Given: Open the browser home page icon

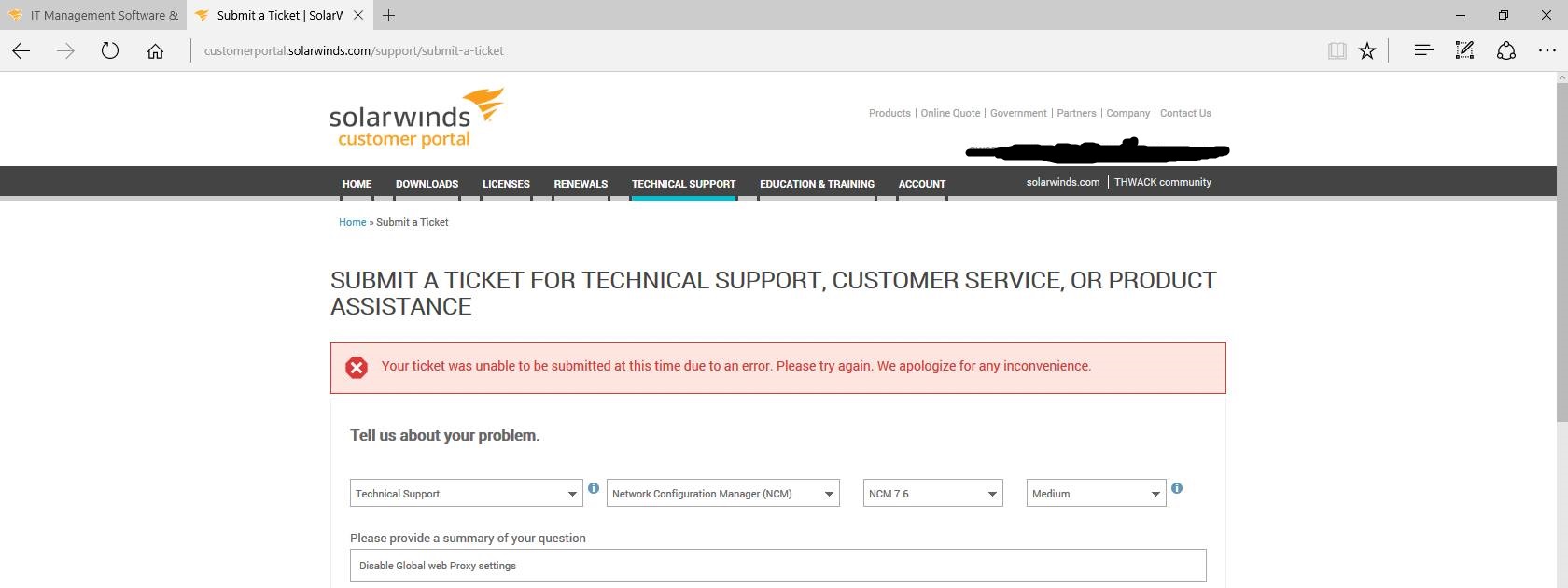Looking at the screenshot, I should point(155,51).
